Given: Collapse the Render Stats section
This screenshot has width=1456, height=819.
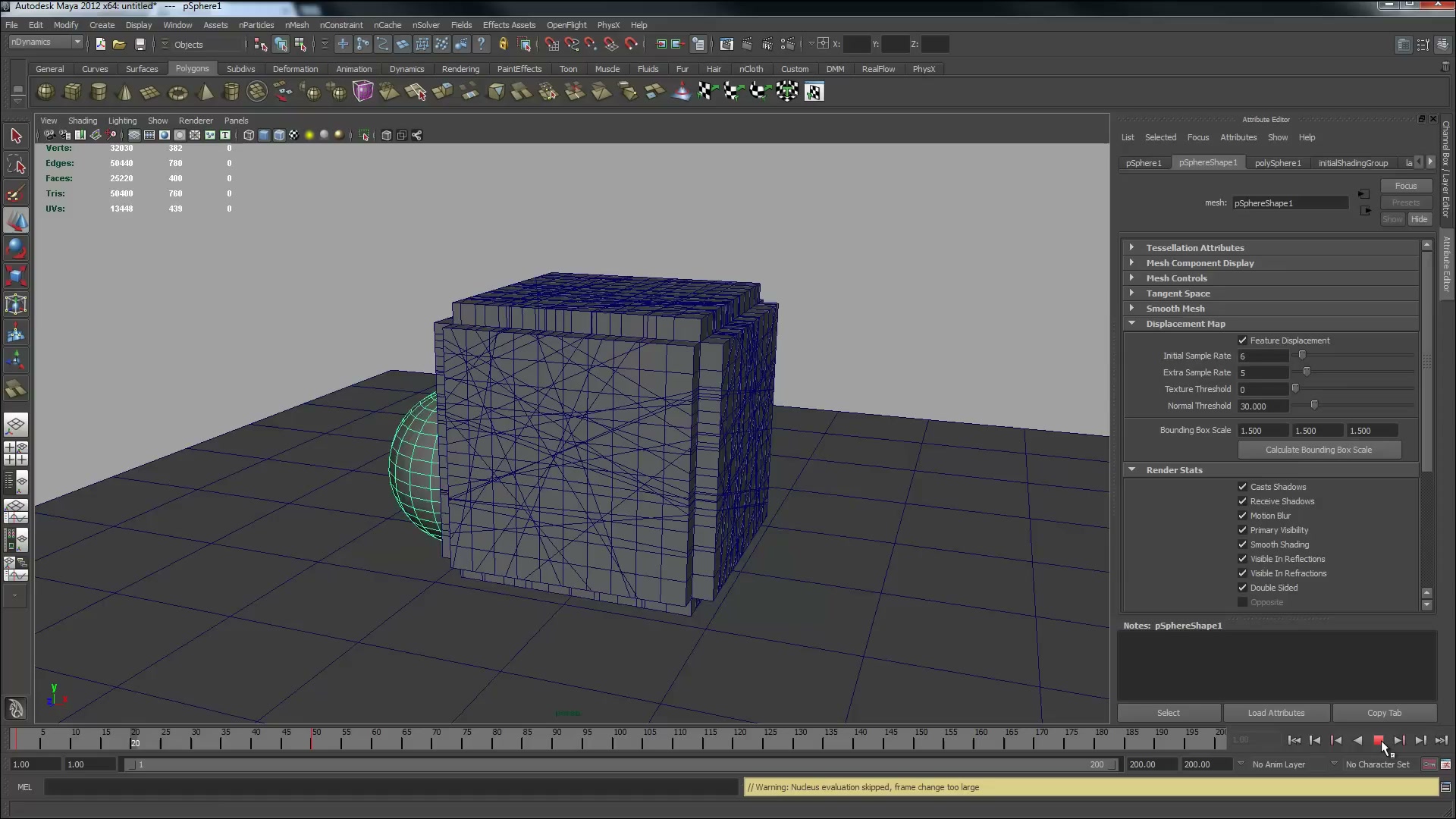Looking at the screenshot, I should (x=1270, y=470).
